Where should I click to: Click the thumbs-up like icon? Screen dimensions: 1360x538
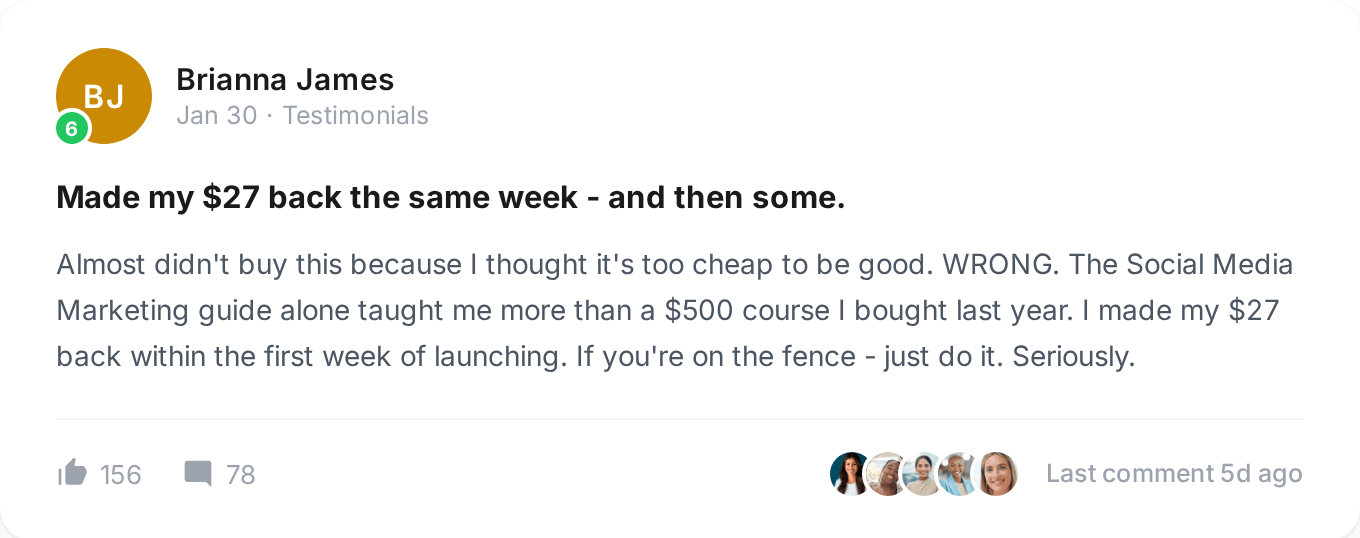[73, 473]
